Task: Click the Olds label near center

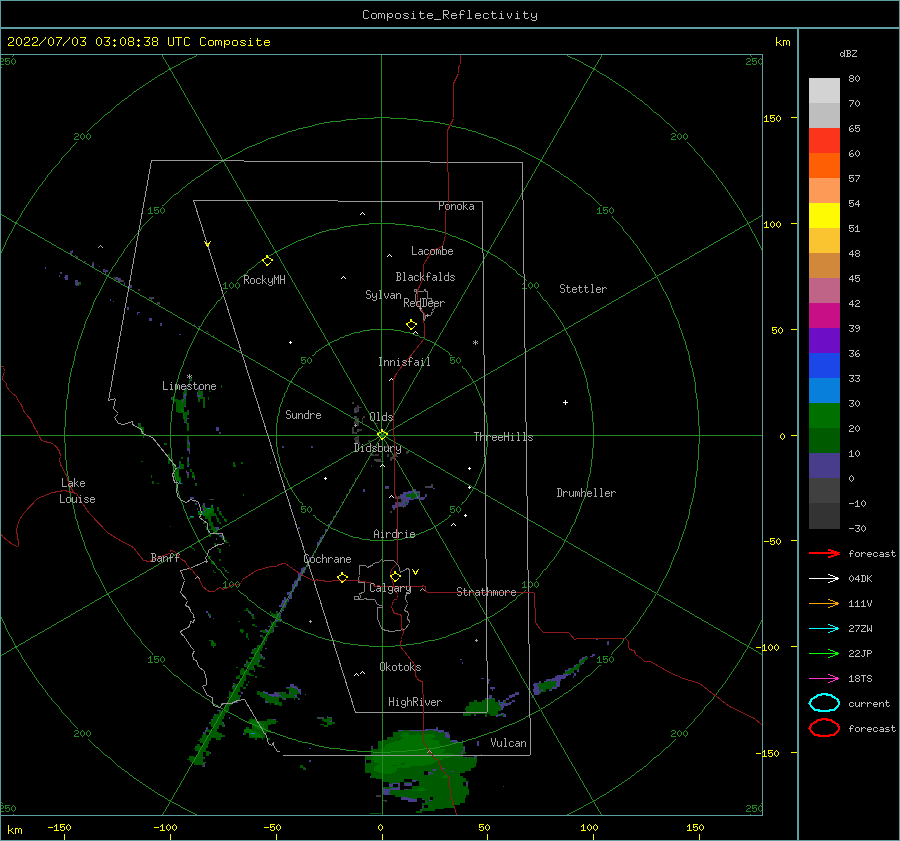Action: pos(381,417)
